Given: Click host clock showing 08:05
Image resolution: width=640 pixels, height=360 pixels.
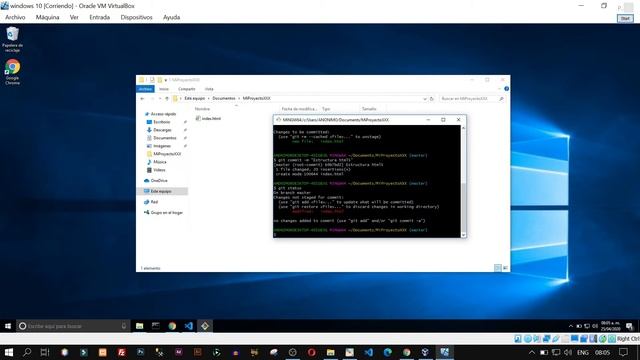Looking at the screenshot, I should (x=602, y=352).
